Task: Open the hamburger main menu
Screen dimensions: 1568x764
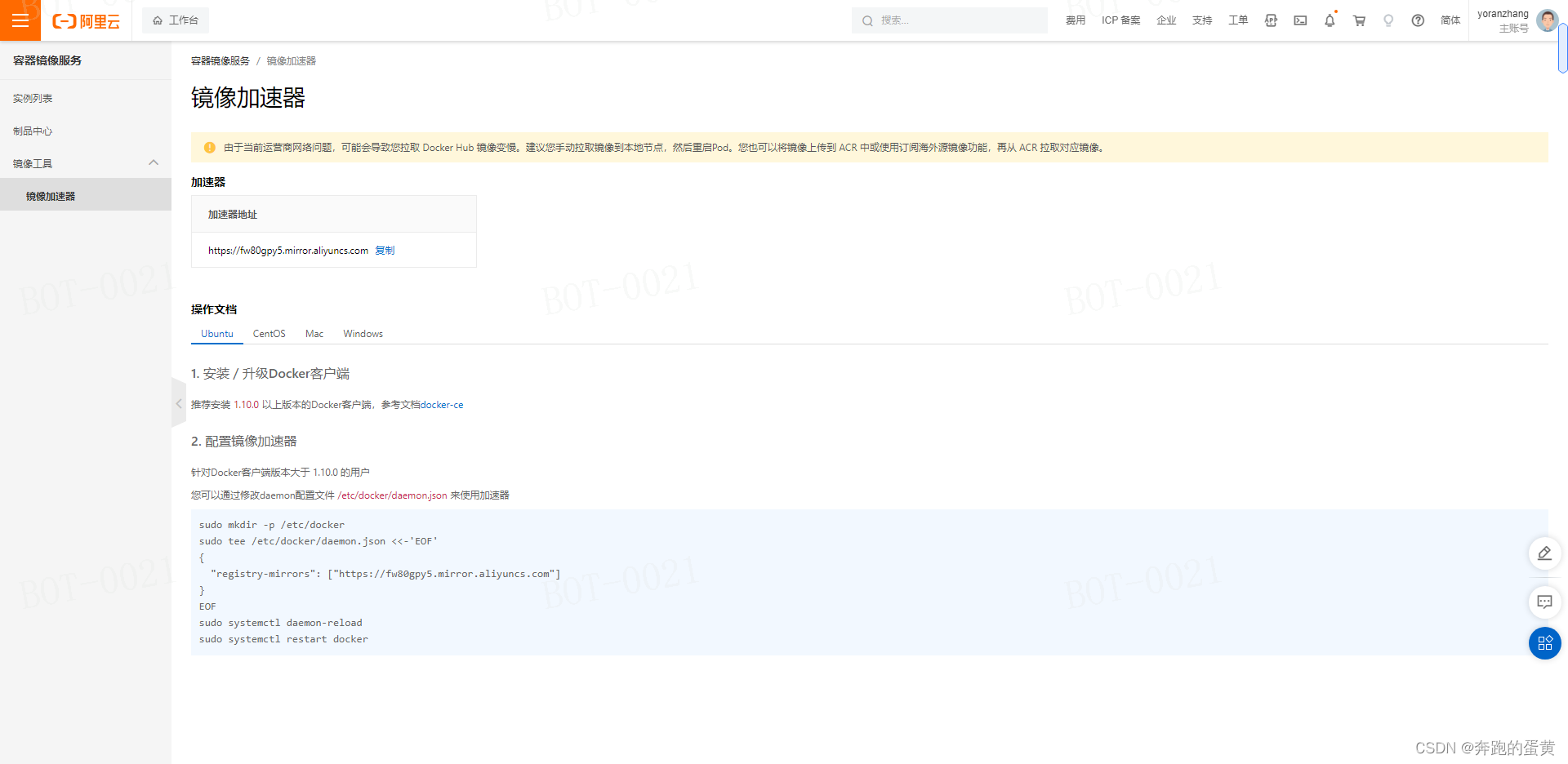Action: [20, 20]
